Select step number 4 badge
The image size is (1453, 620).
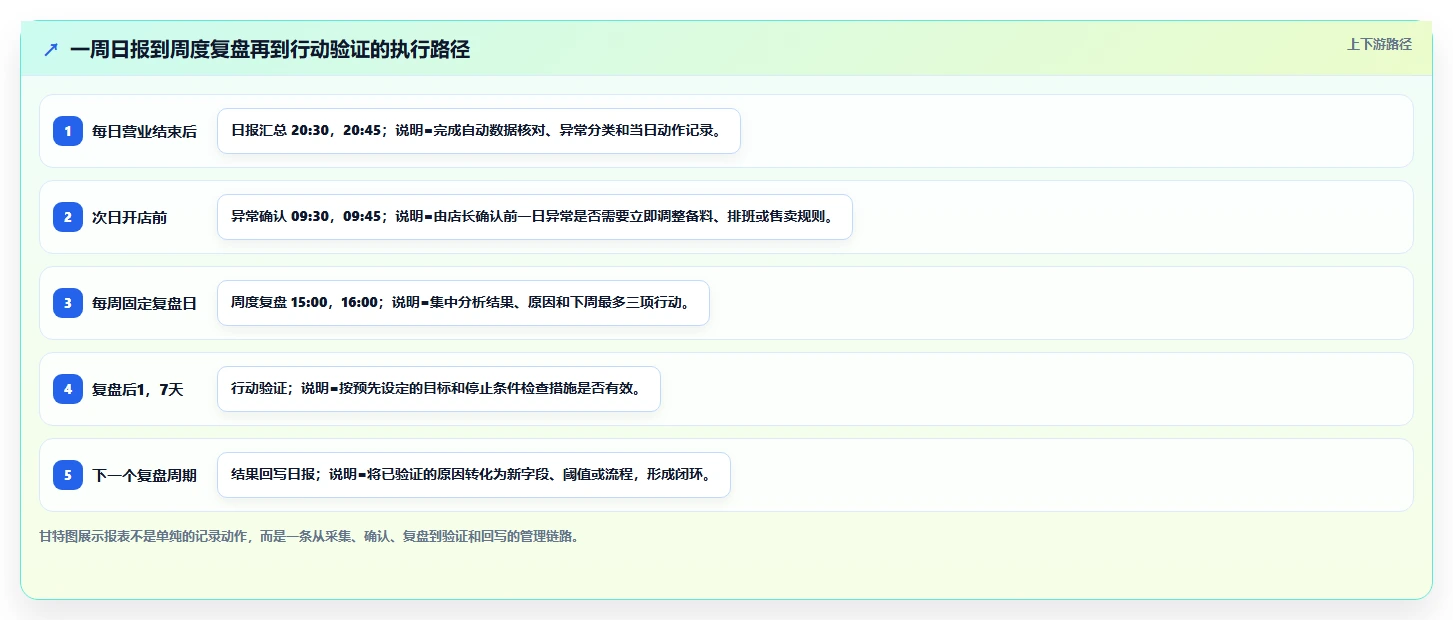tap(68, 389)
